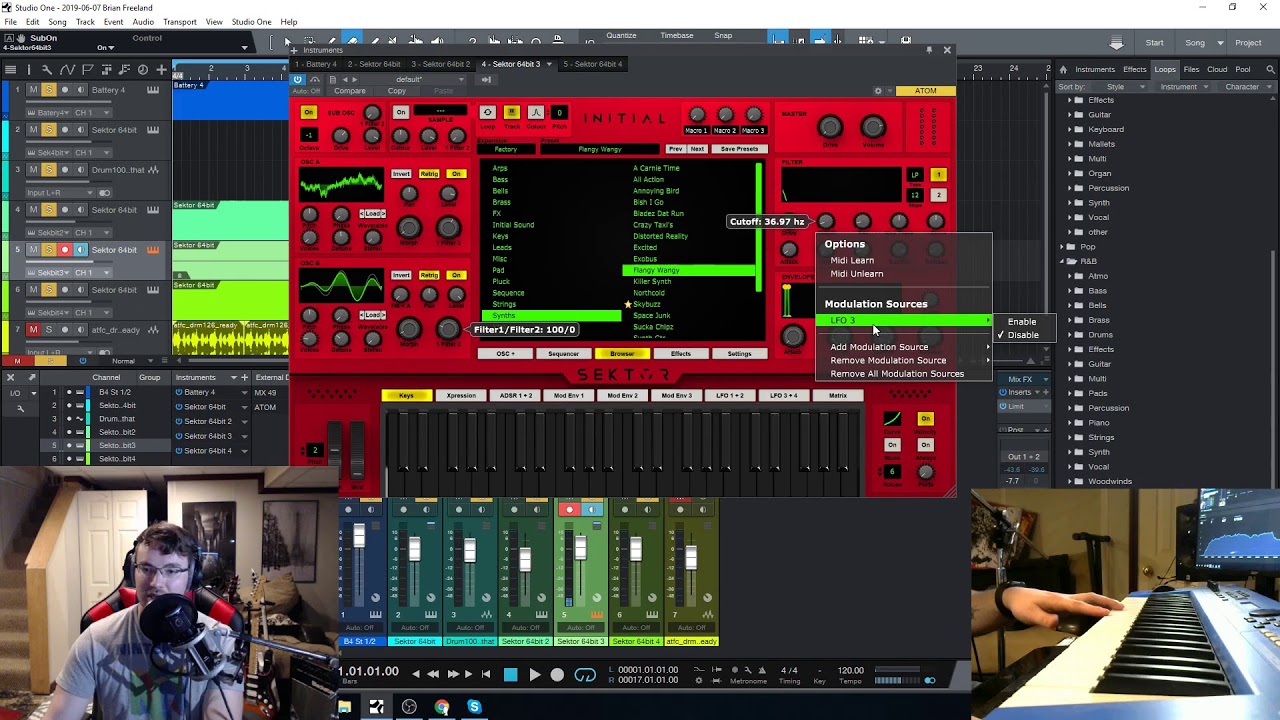Toggle Sample On button
The width and height of the screenshot is (1280, 720).
click(x=401, y=112)
